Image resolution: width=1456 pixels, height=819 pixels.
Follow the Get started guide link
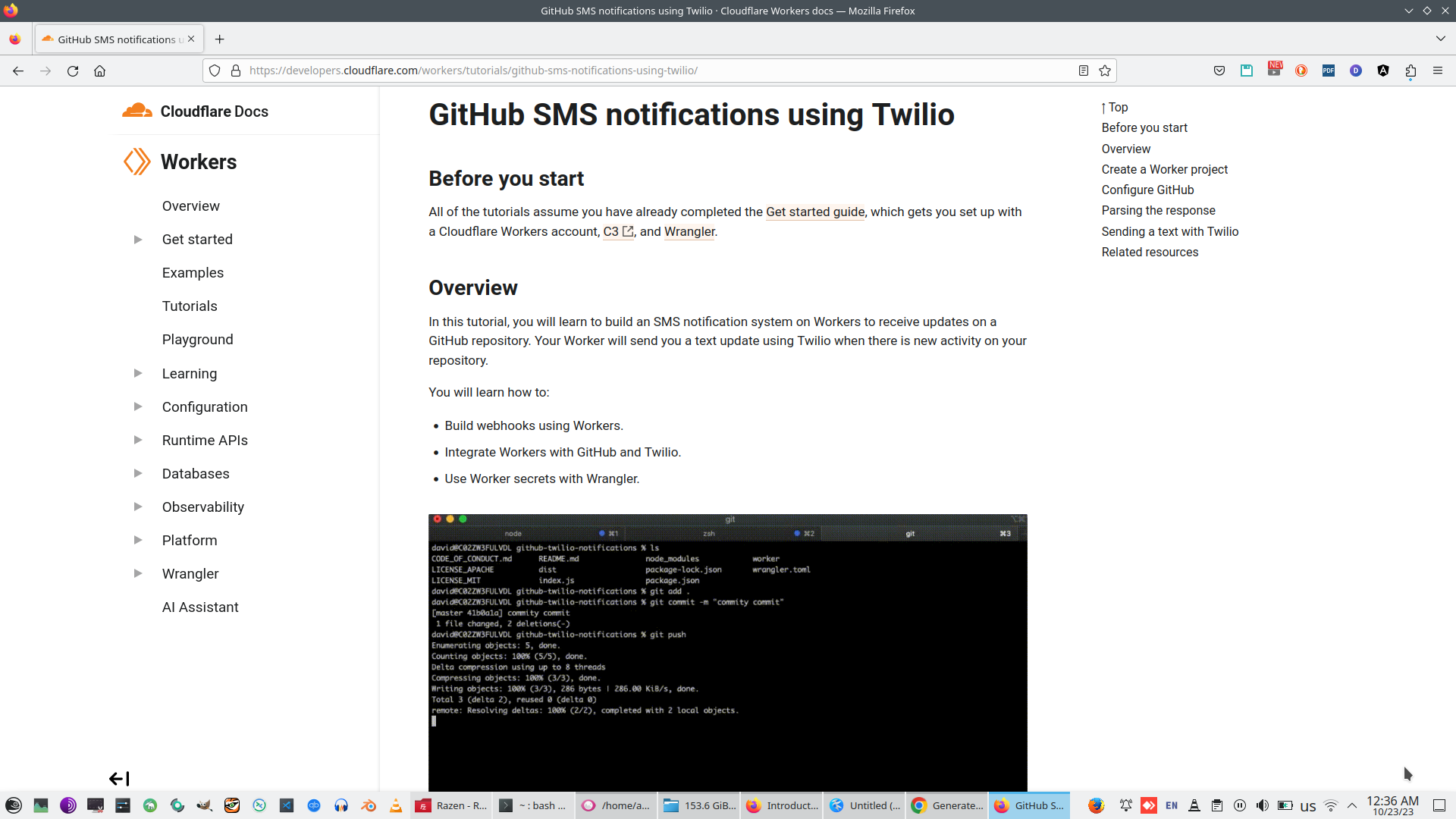(814, 212)
